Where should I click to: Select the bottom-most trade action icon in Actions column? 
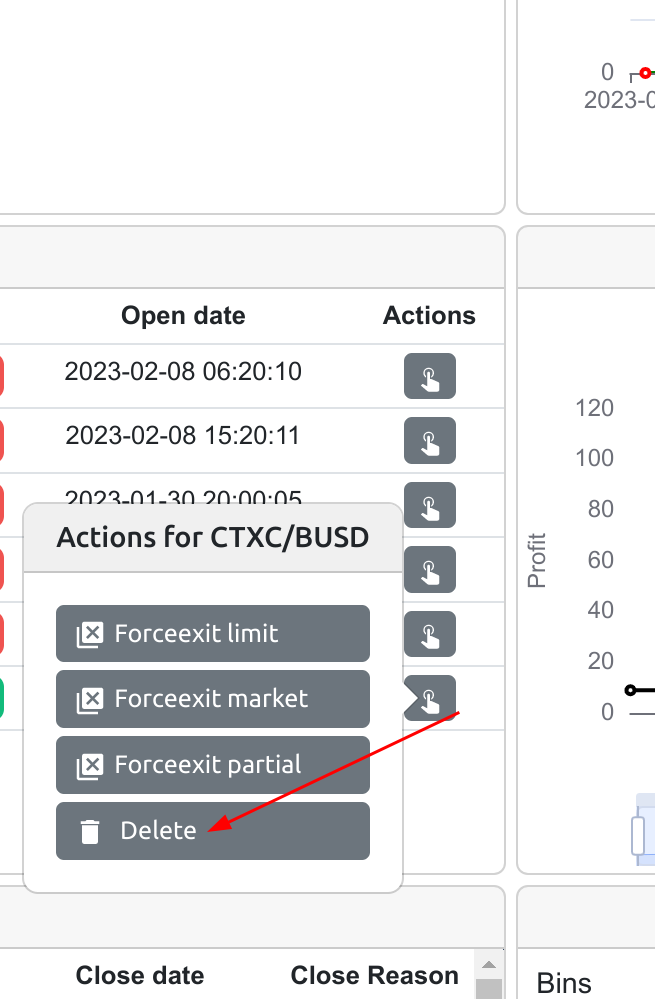tap(430, 698)
